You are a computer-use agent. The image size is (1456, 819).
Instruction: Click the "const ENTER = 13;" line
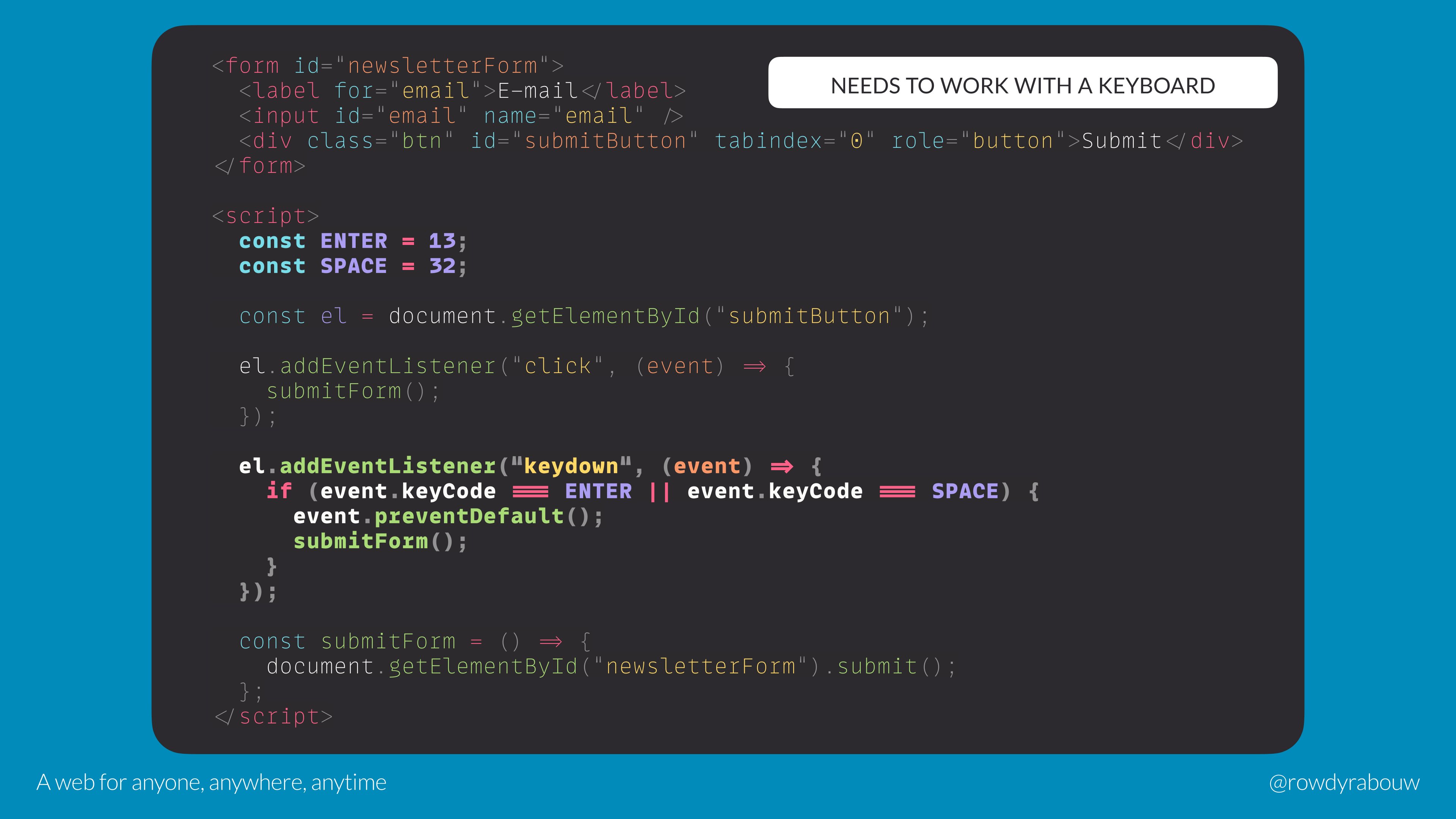click(x=353, y=242)
